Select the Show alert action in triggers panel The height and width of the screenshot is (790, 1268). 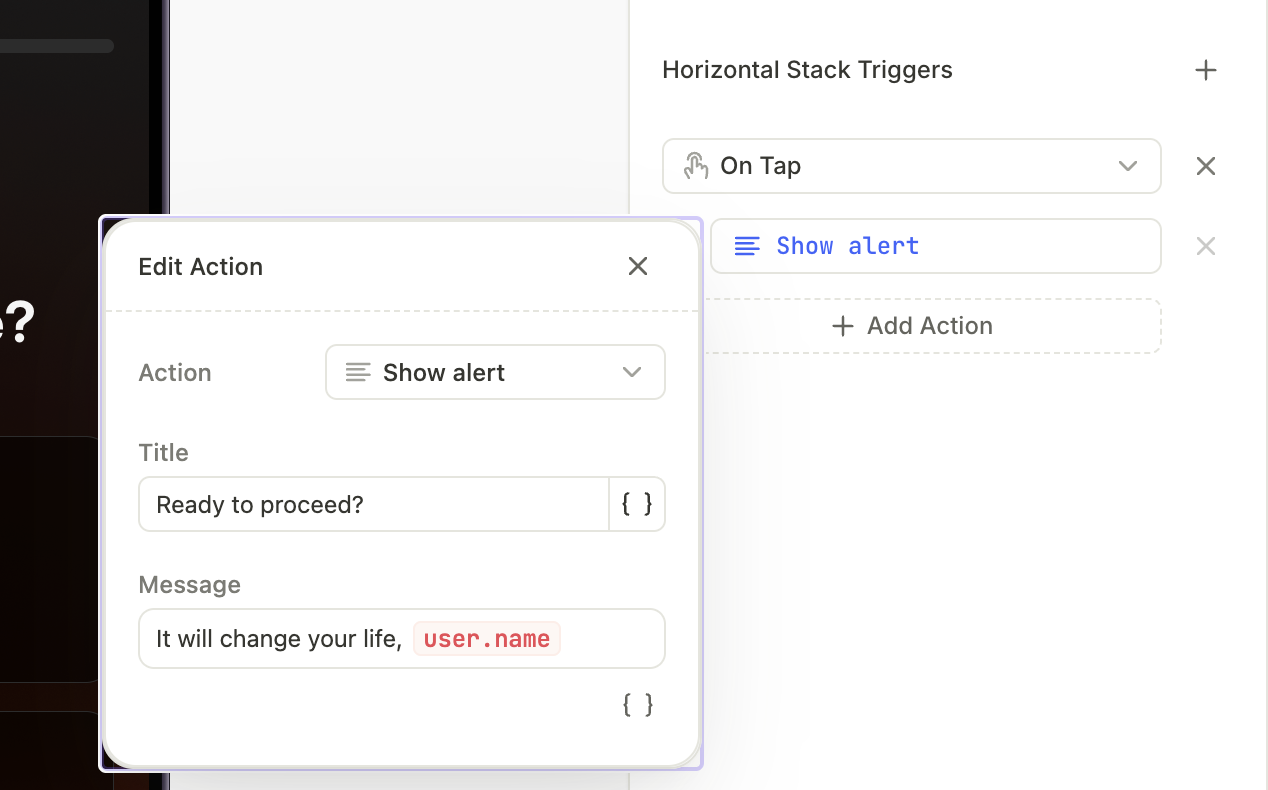pos(936,246)
